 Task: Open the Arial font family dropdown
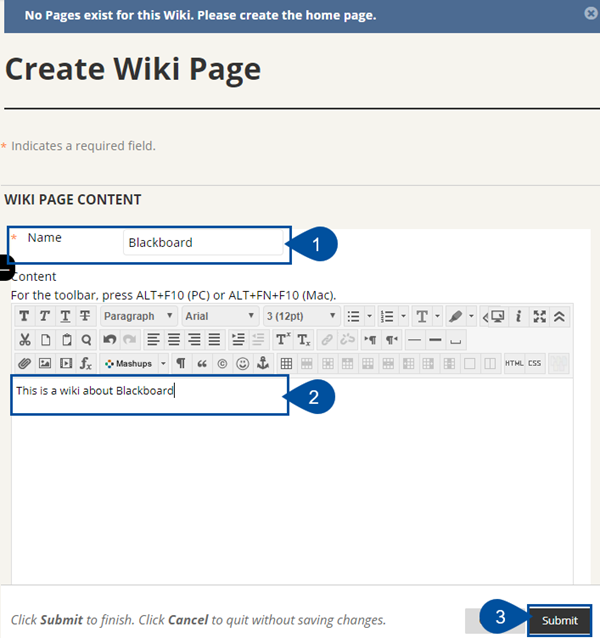[220, 316]
